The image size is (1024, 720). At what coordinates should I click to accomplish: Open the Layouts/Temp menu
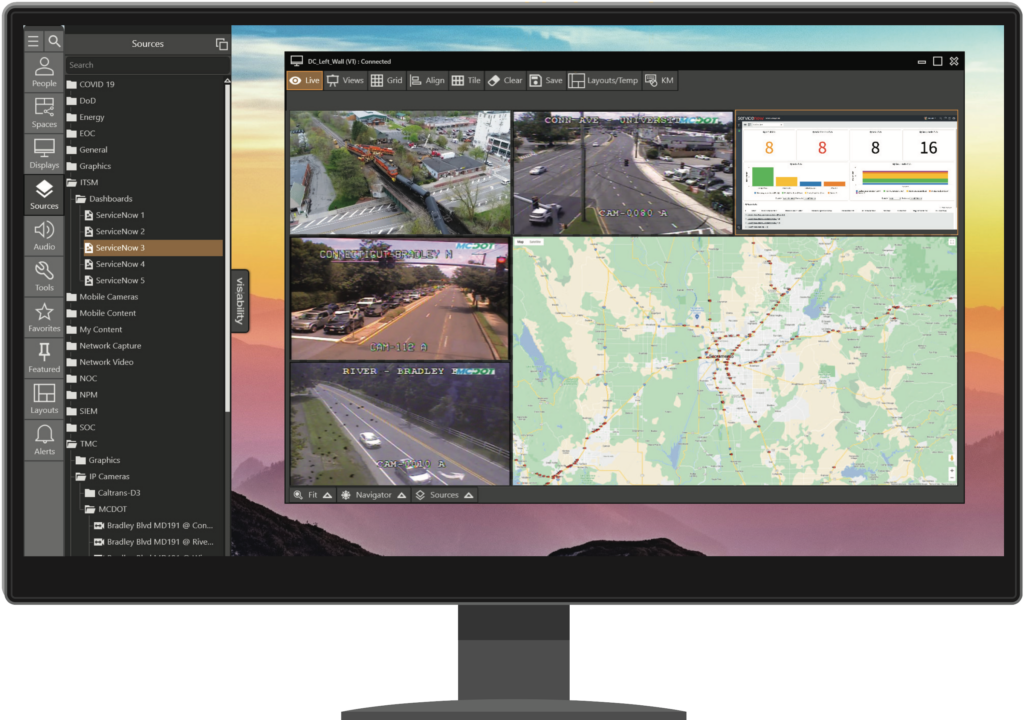tap(603, 81)
